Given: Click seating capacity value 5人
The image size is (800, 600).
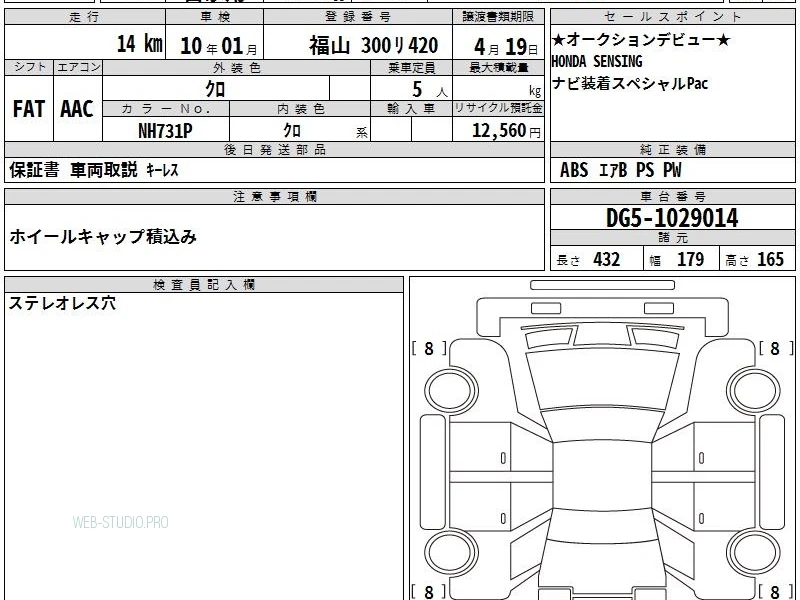Looking at the screenshot, I should [x=430, y=90].
